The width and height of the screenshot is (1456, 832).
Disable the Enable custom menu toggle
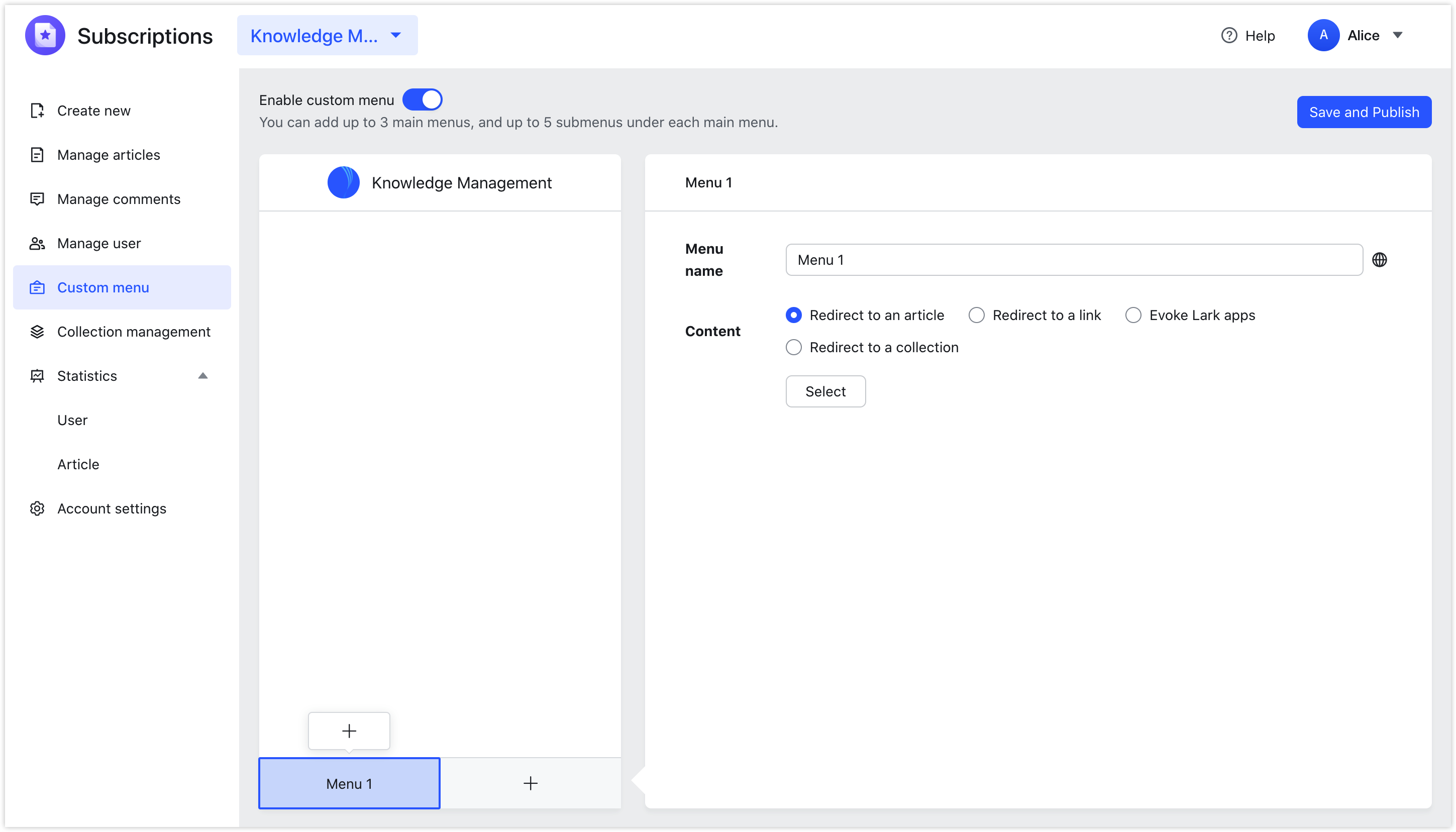click(423, 99)
